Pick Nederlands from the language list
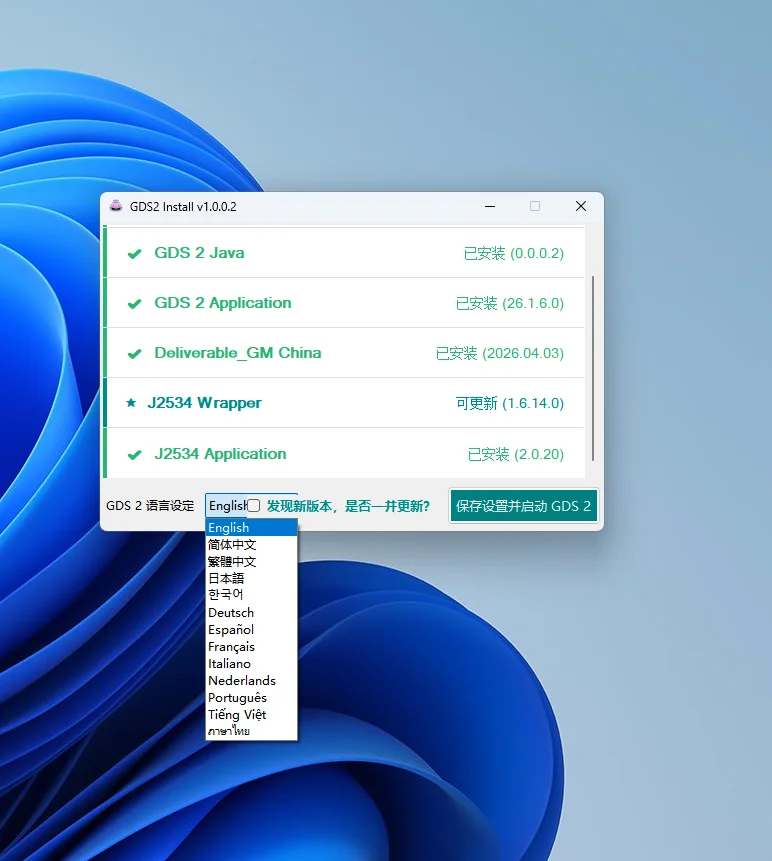This screenshot has height=861, width=772. (x=251, y=680)
